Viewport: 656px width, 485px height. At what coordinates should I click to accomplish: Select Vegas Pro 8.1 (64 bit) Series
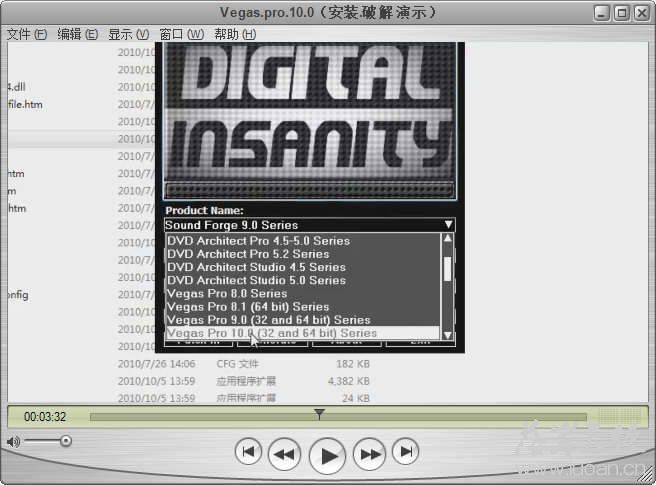click(303, 307)
